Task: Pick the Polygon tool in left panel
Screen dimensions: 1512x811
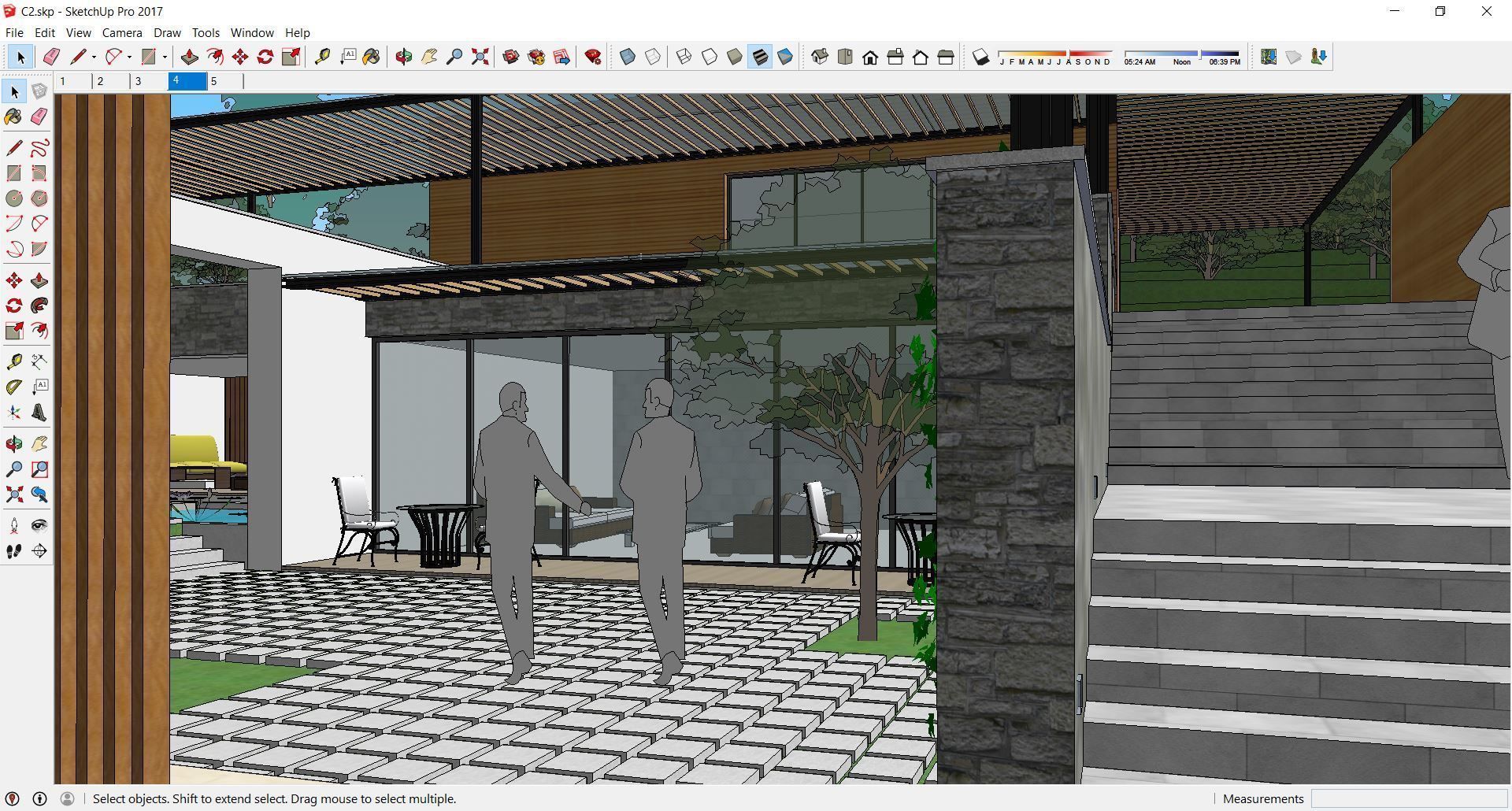Action: (39, 198)
